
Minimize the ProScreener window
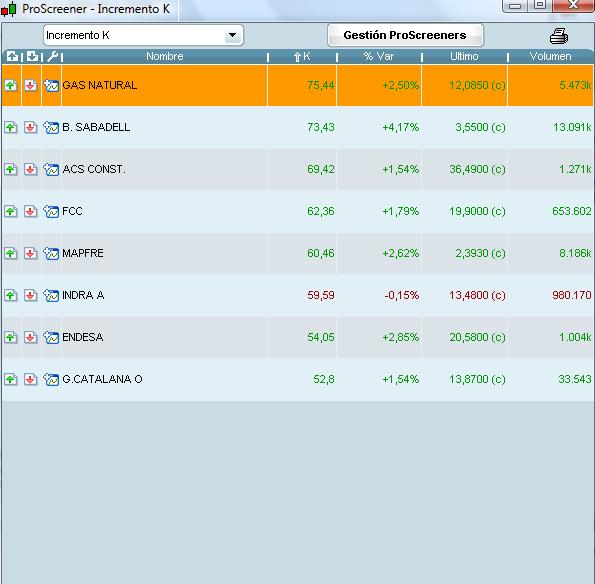coord(515,5)
